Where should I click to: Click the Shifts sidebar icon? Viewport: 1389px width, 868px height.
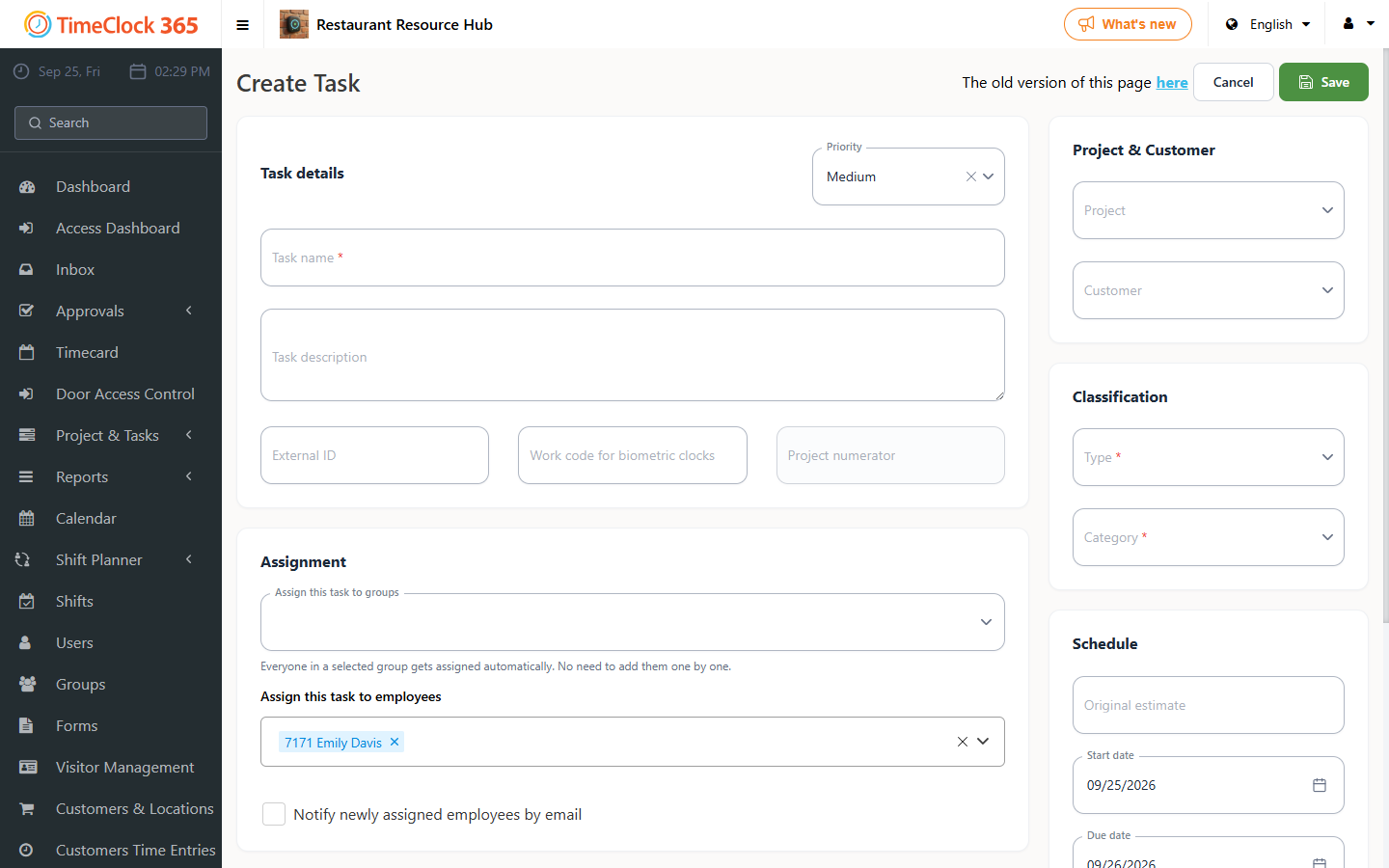(27, 602)
